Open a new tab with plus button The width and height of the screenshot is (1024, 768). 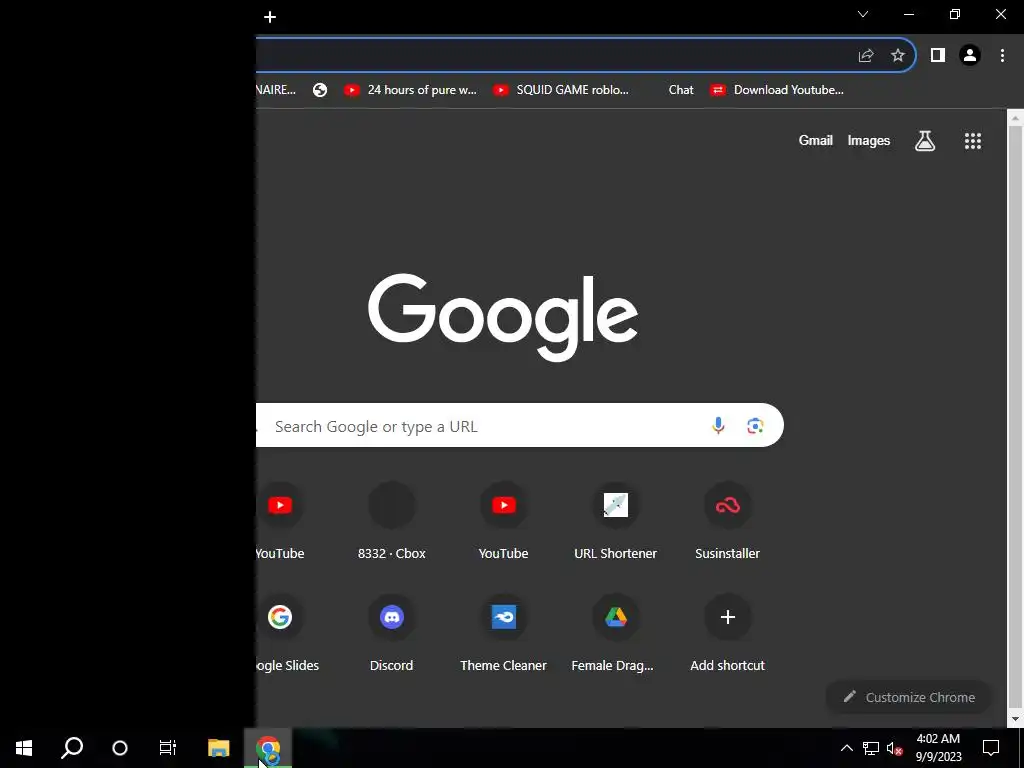pyautogui.click(x=270, y=17)
